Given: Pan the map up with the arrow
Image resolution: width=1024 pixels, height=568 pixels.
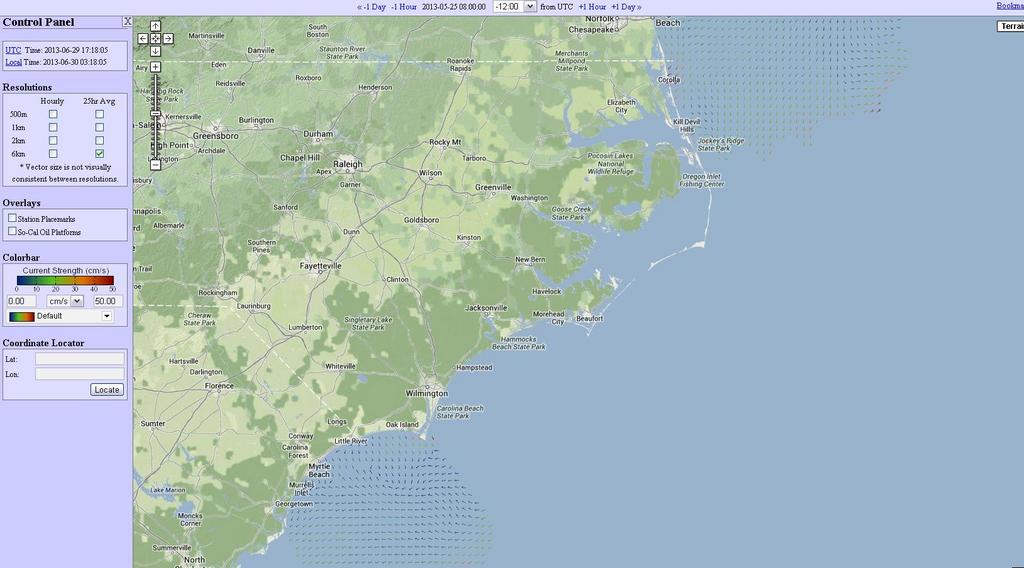Looking at the screenshot, I should point(155,26).
